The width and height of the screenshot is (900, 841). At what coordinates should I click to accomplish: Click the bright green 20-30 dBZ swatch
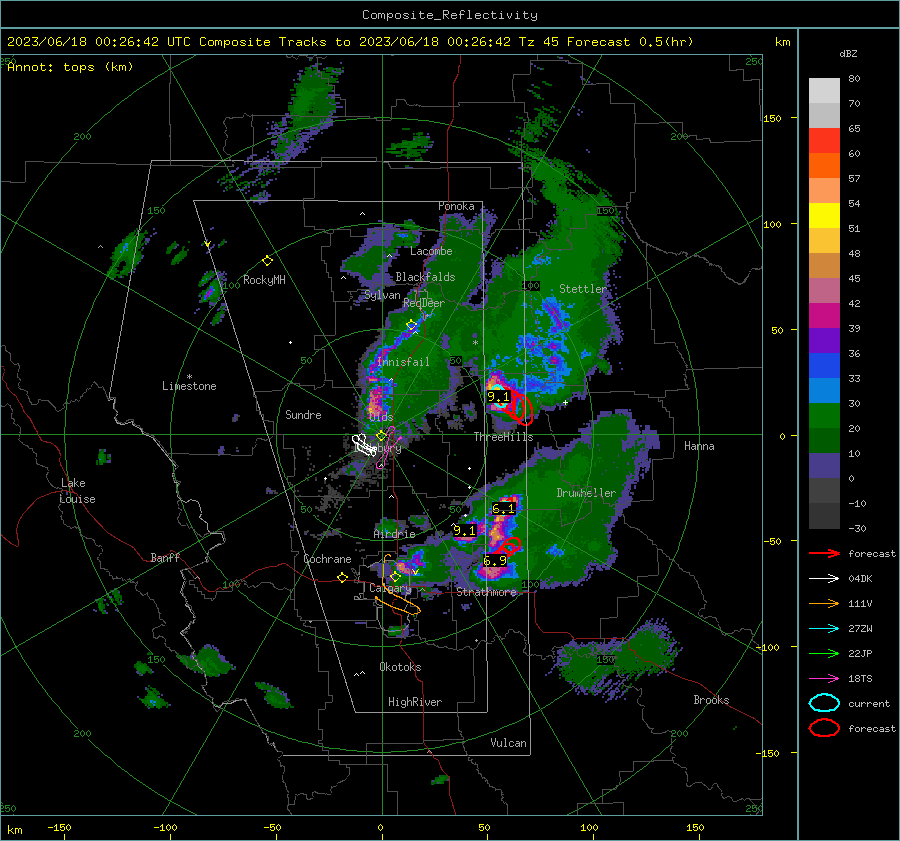point(824,415)
